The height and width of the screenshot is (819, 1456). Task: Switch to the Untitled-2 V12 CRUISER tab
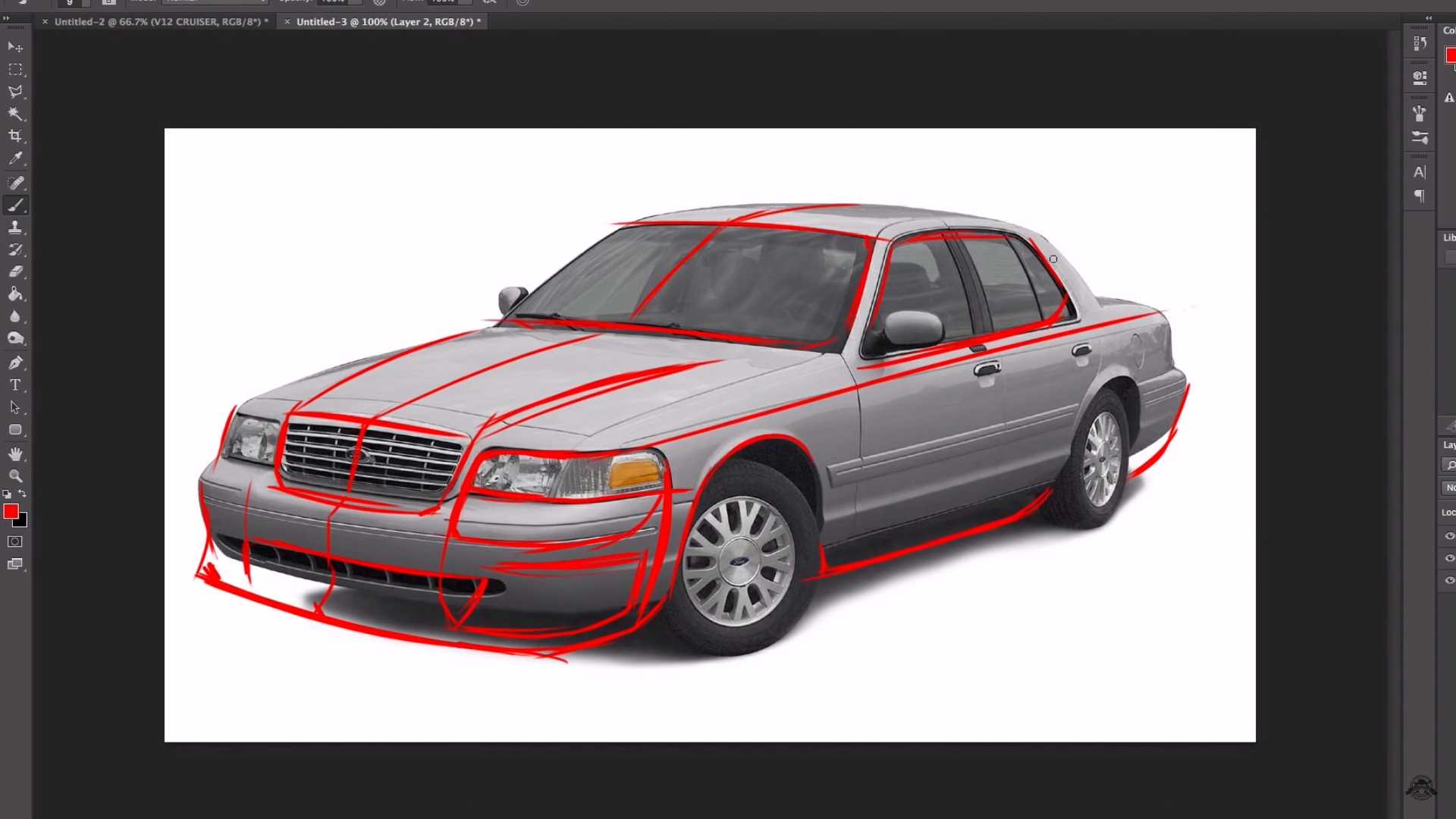click(x=161, y=22)
